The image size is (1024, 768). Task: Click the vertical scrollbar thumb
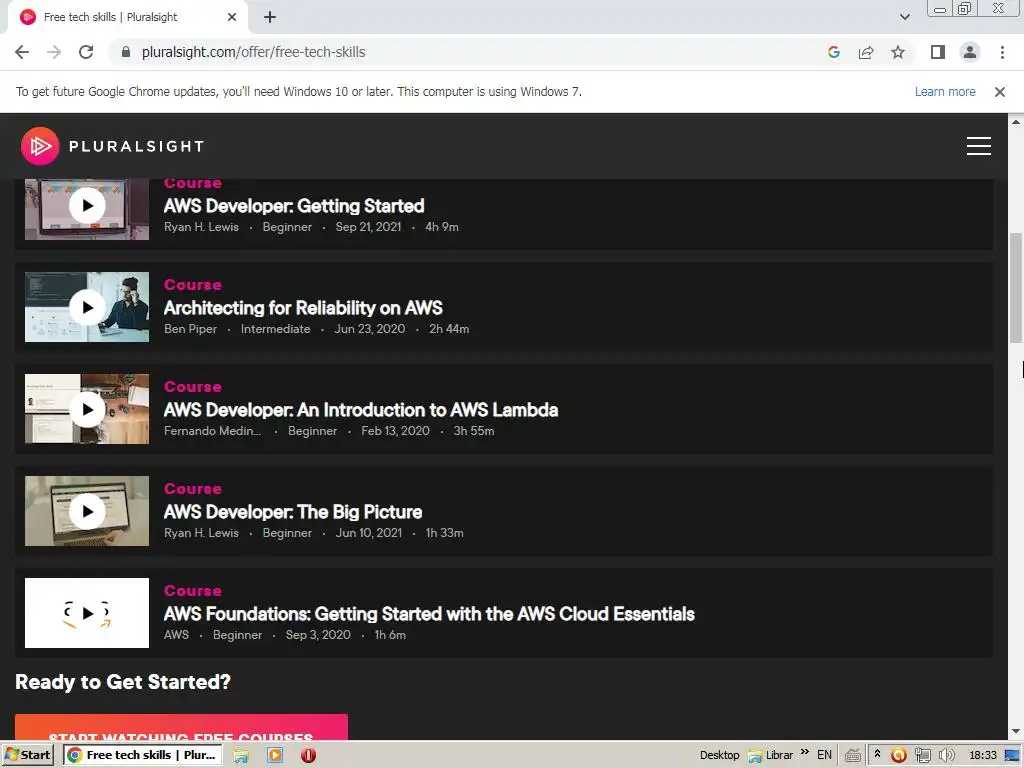click(x=1016, y=286)
